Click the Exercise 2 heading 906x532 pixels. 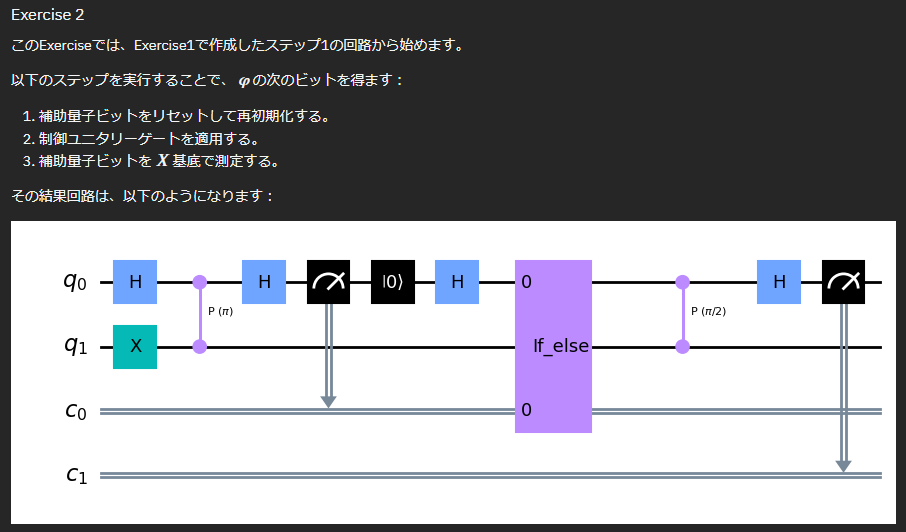47,15
